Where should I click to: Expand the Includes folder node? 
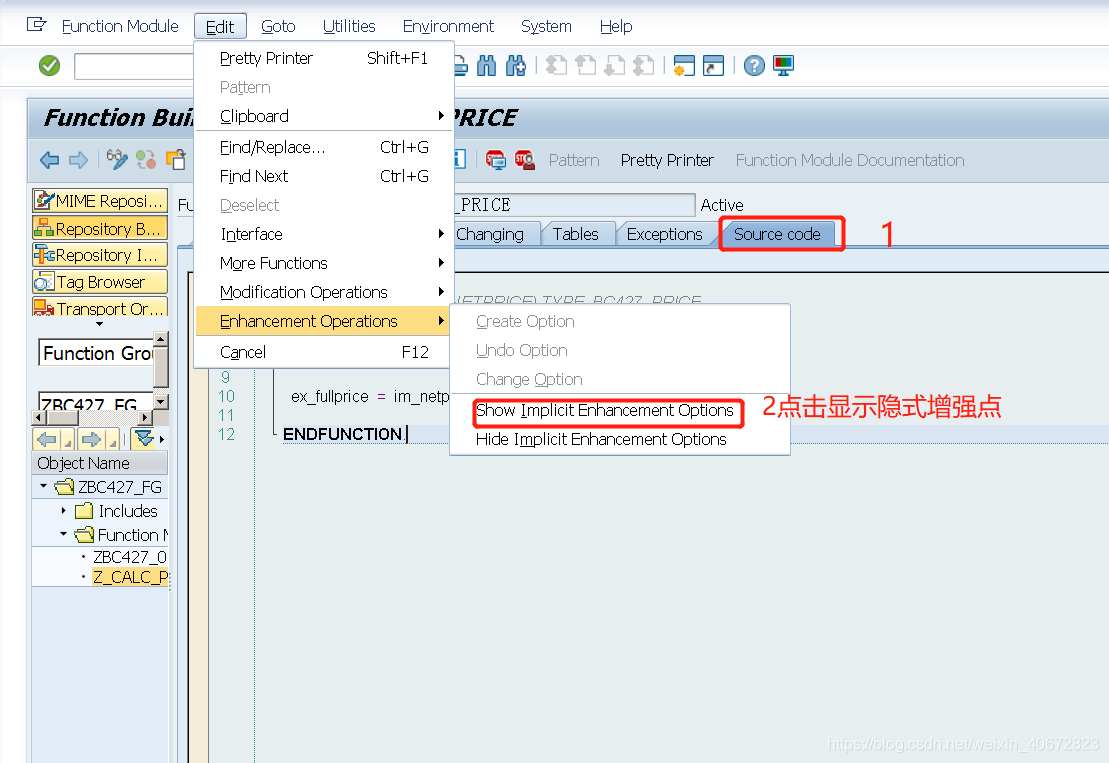click(x=64, y=511)
